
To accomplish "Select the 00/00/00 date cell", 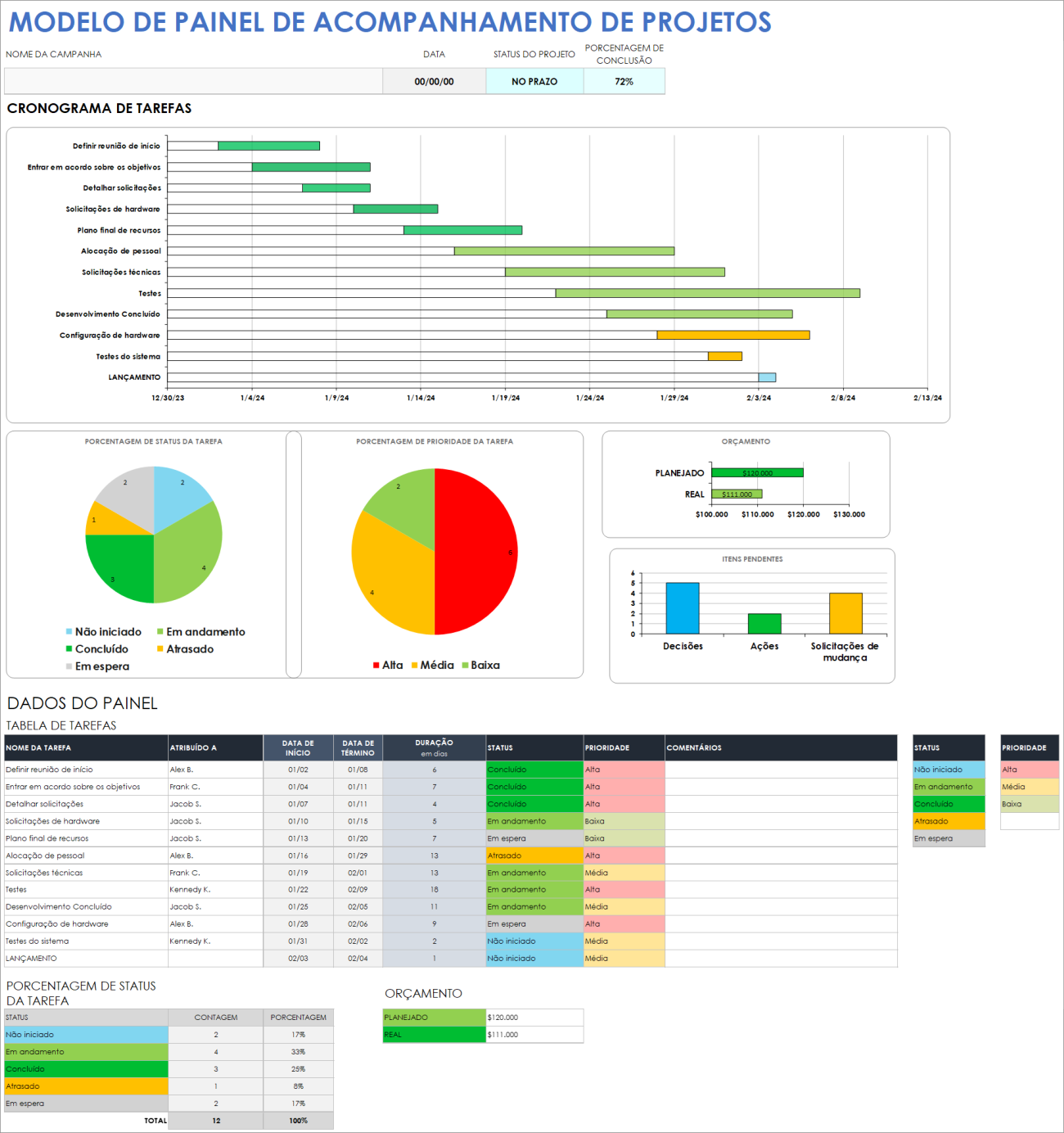I will [434, 81].
